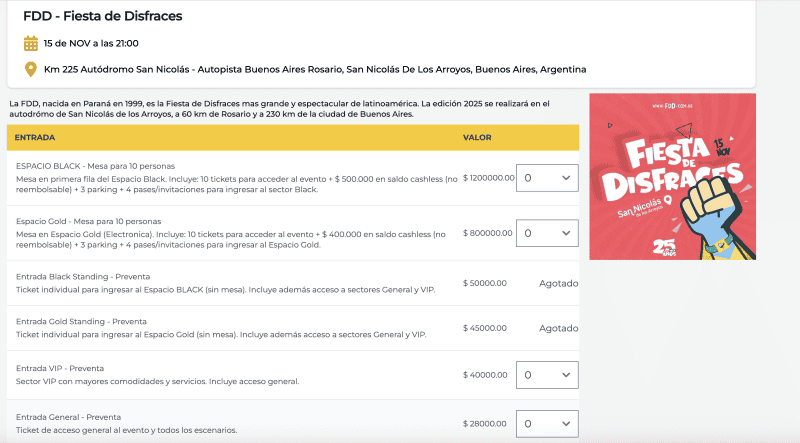Open the Espacio Gold table quantity dropdown
Viewport: 800px width, 443px height.
pos(547,233)
